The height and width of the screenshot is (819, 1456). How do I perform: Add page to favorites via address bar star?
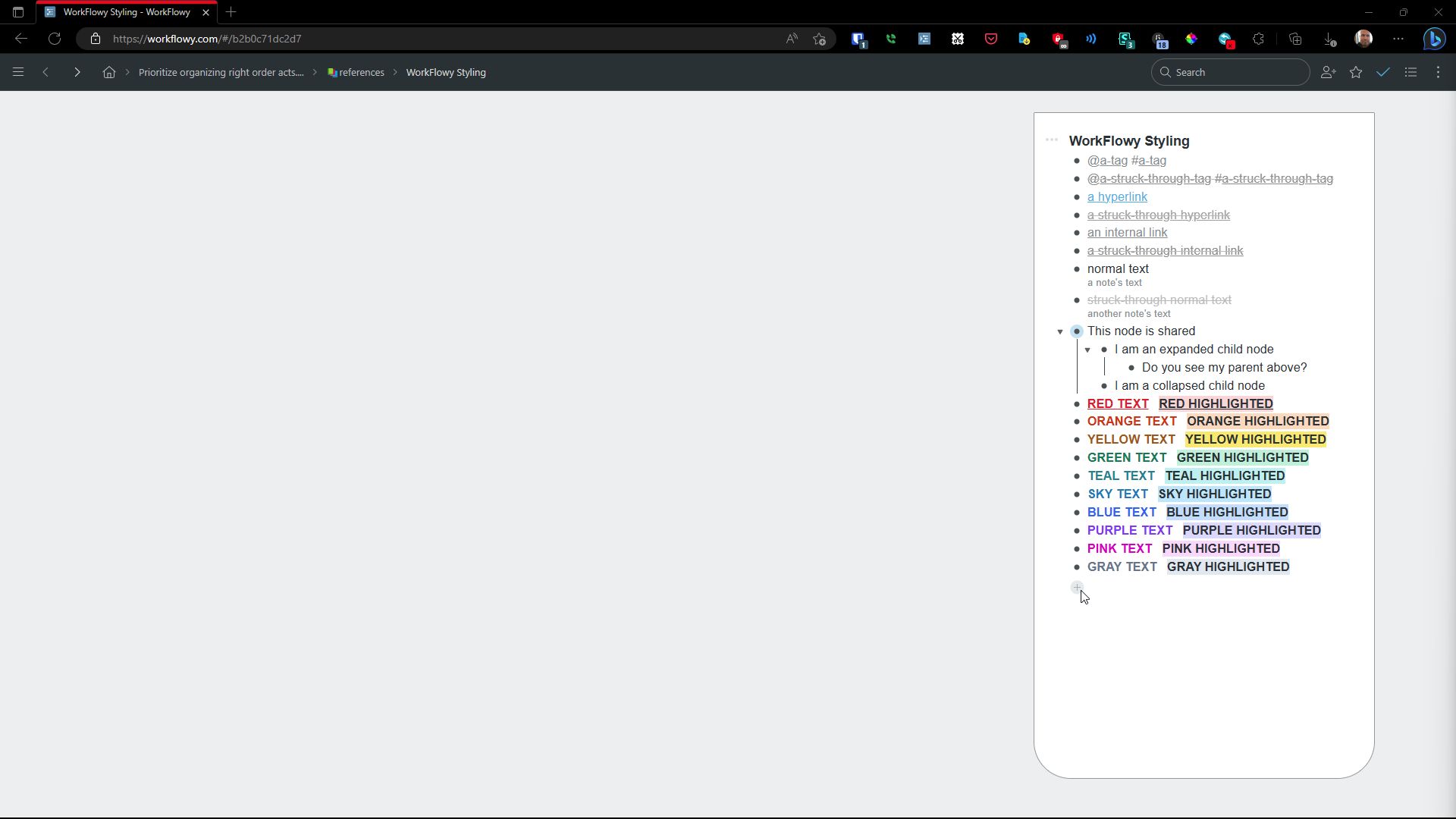point(819,39)
